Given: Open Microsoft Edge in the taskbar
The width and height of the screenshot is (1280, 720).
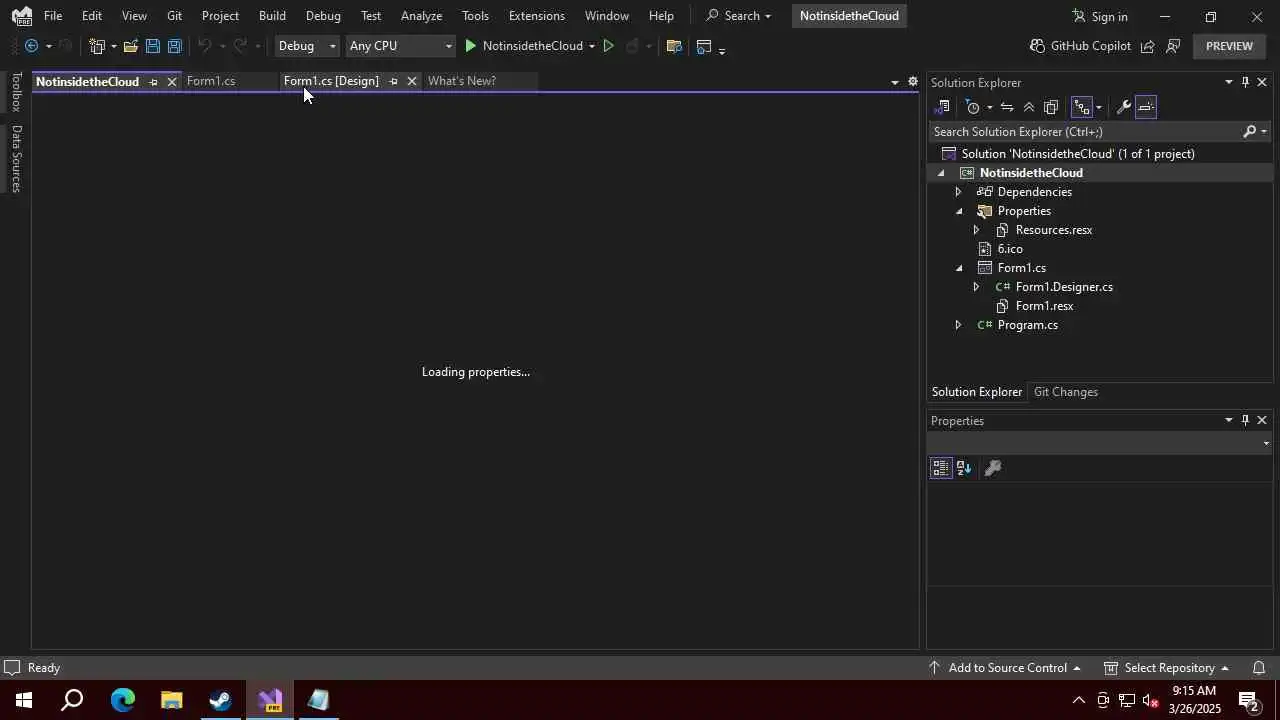Looking at the screenshot, I should pyautogui.click(x=123, y=700).
